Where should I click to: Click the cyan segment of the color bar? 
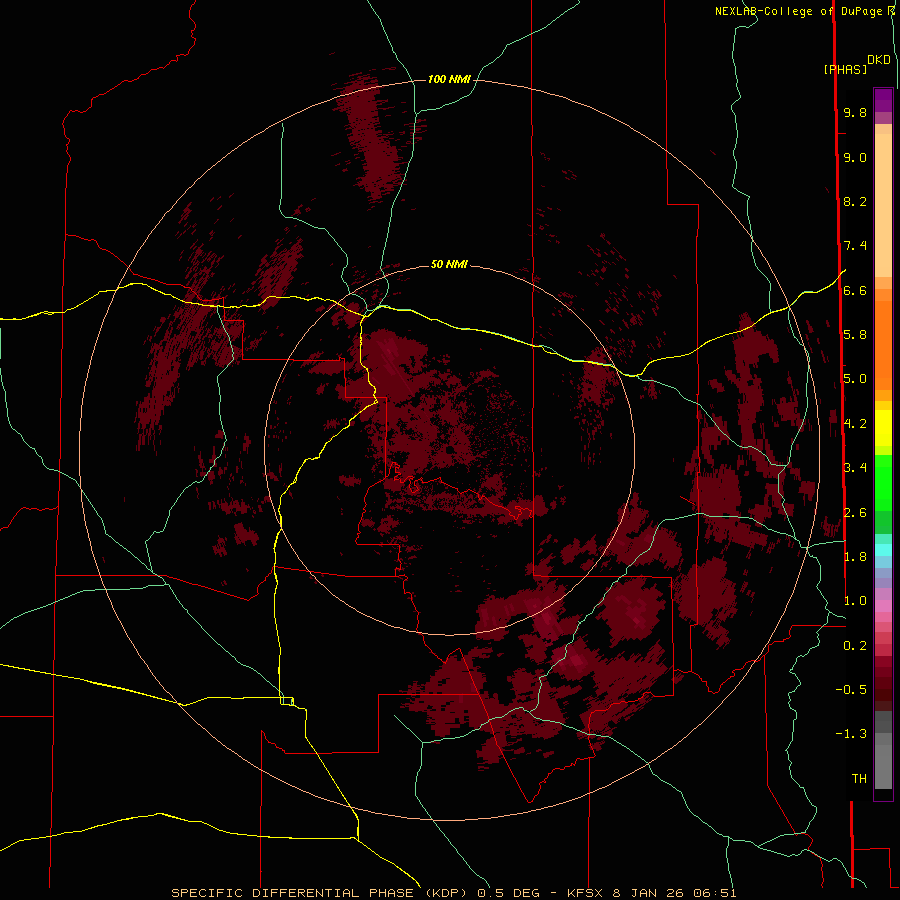[883, 550]
